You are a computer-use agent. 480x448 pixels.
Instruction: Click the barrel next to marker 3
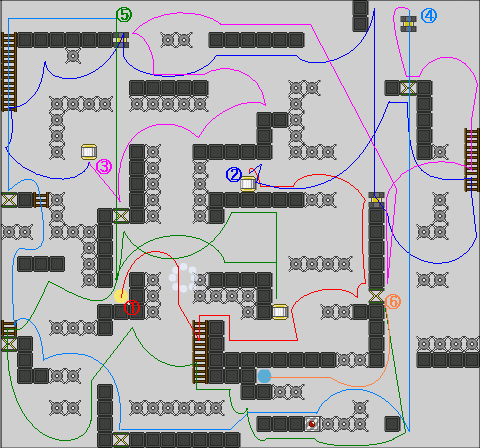89,152
